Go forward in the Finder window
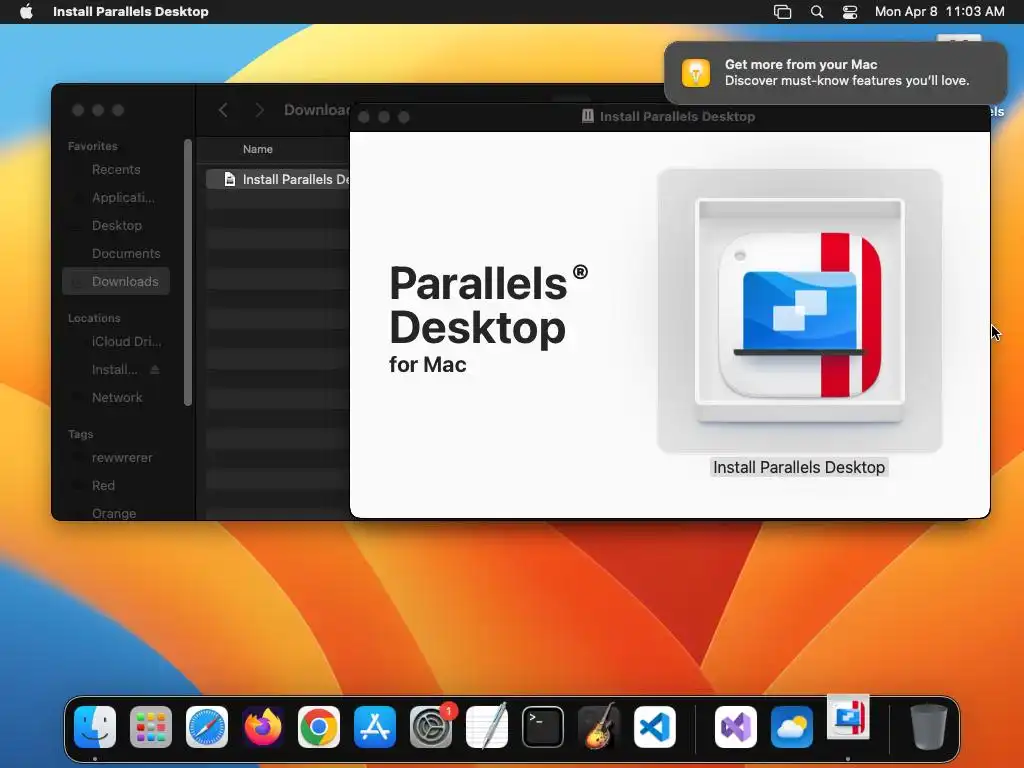 coord(259,110)
